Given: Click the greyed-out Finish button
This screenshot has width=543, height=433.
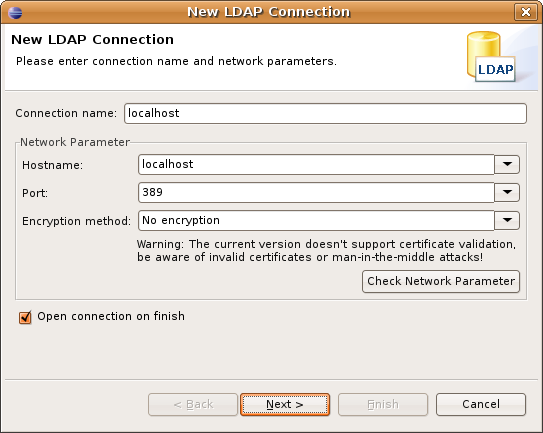Looking at the screenshot, I should (x=383, y=404).
